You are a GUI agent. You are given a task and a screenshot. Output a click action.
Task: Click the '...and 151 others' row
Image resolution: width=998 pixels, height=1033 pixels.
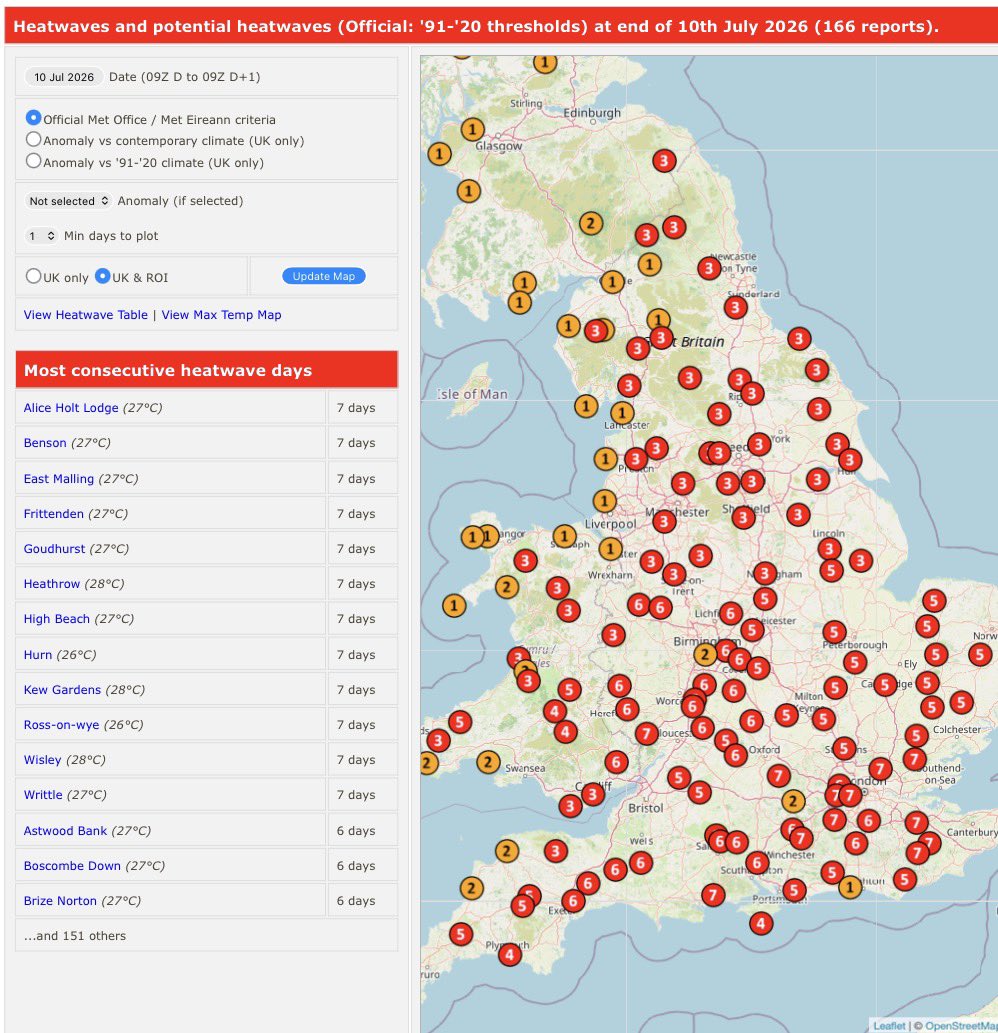206,935
